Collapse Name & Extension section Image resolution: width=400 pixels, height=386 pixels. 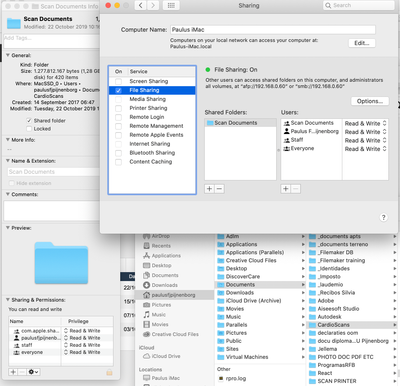tap(8, 161)
